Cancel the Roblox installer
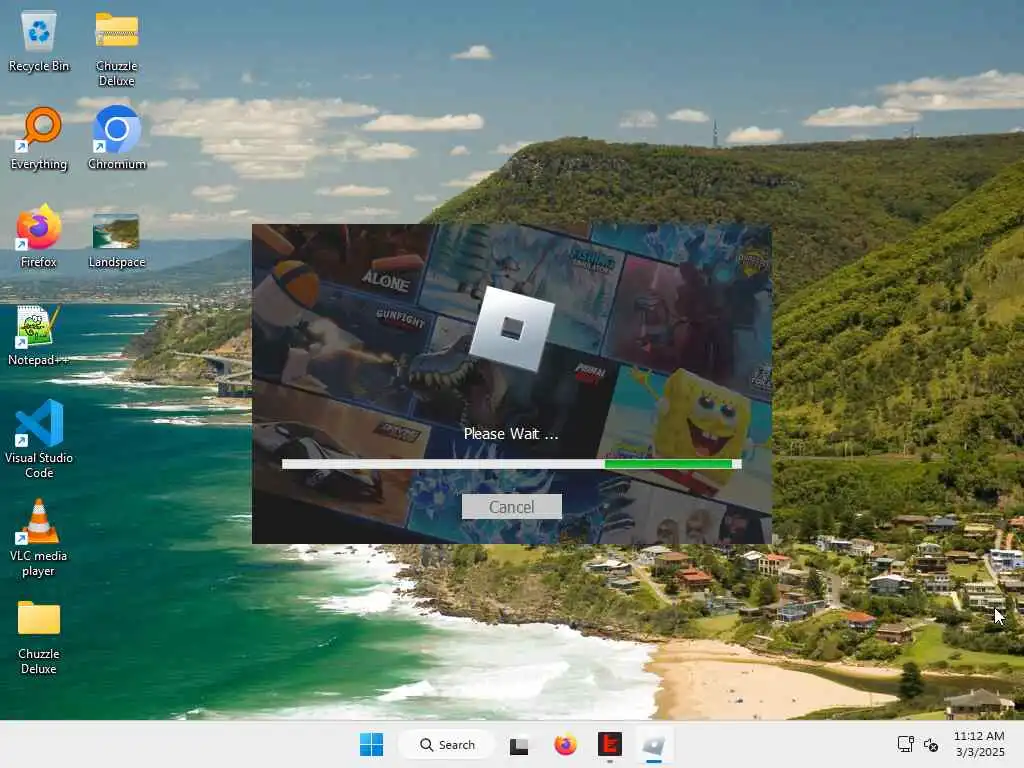The width and height of the screenshot is (1024, 768). point(511,507)
